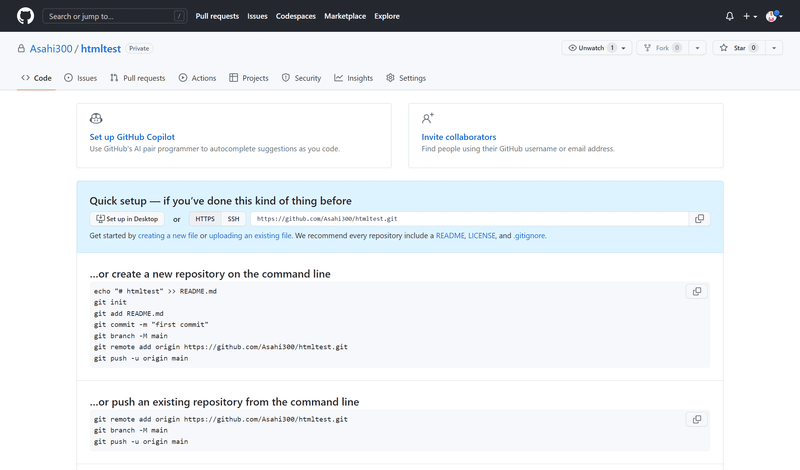
Task: Open the Actions tab
Action: (x=197, y=78)
